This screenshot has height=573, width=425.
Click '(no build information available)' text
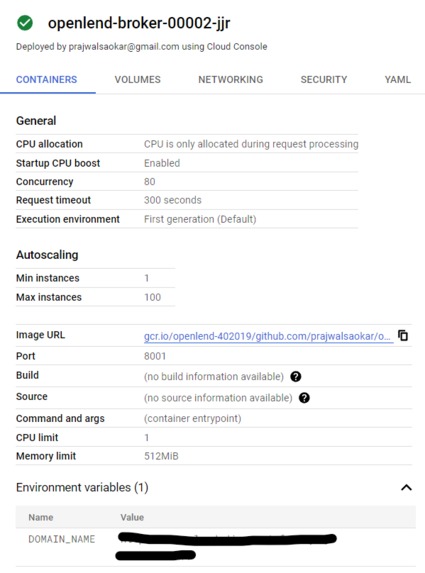(x=214, y=376)
